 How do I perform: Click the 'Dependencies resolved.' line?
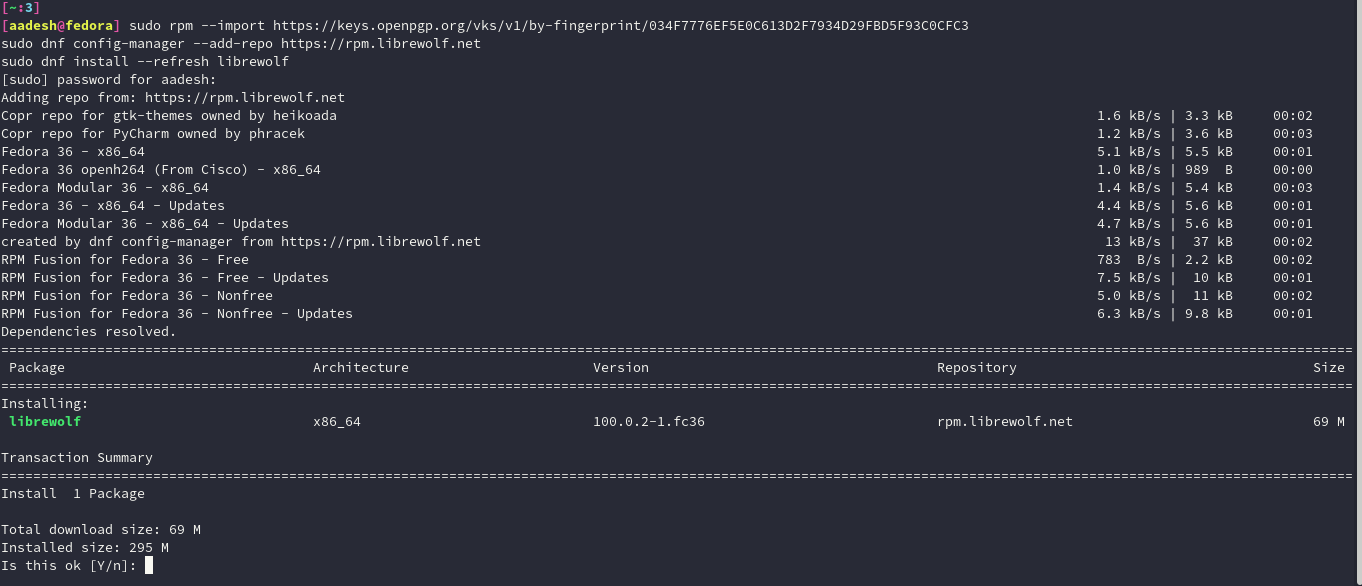(89, 332)
